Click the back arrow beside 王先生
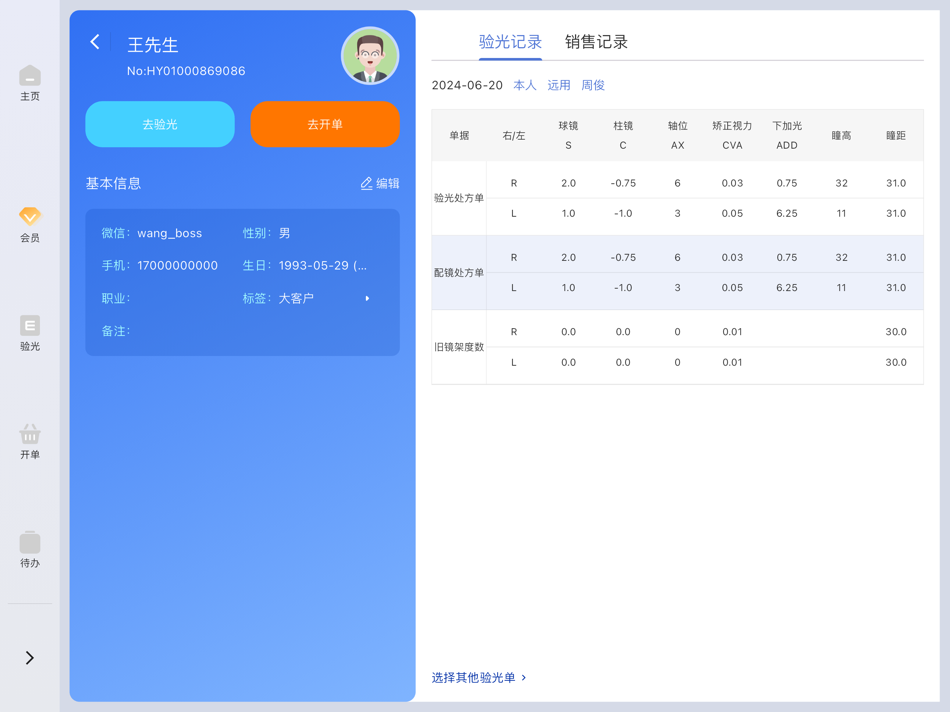Image resolution: width=950 pixels, height=712 pixels. tap(94, 43)
